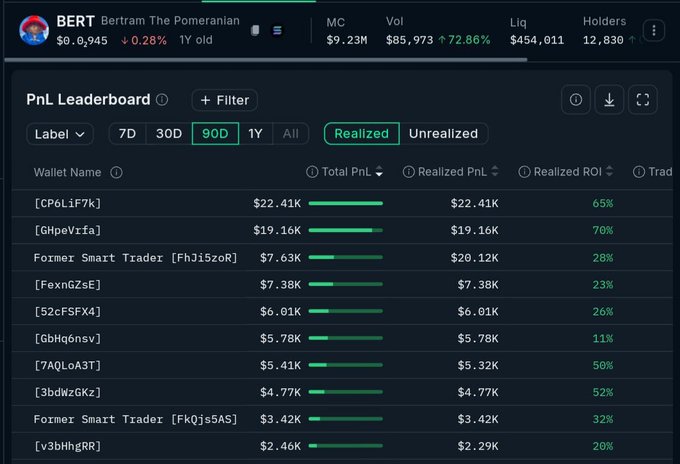Select the 90D time range
The width and height of the screenshot is (680, 464).
215,134
